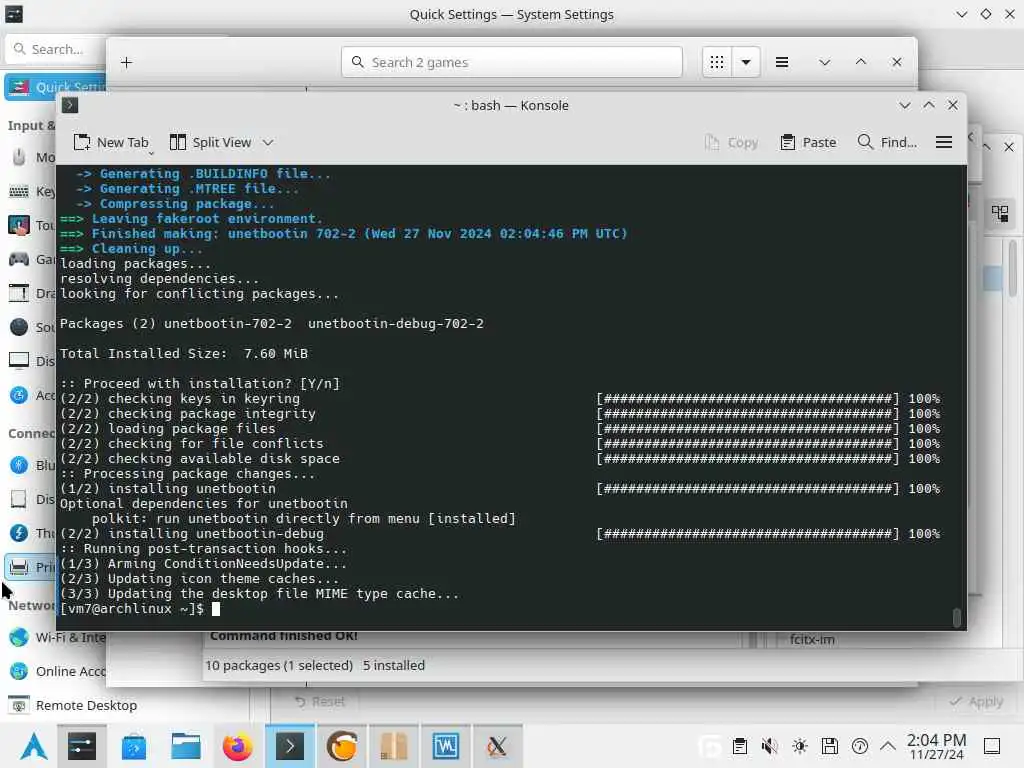Viewport: 1024px width, 768px height.
Task: Open Find in Konsole toolbar
Action: [887, 142]
